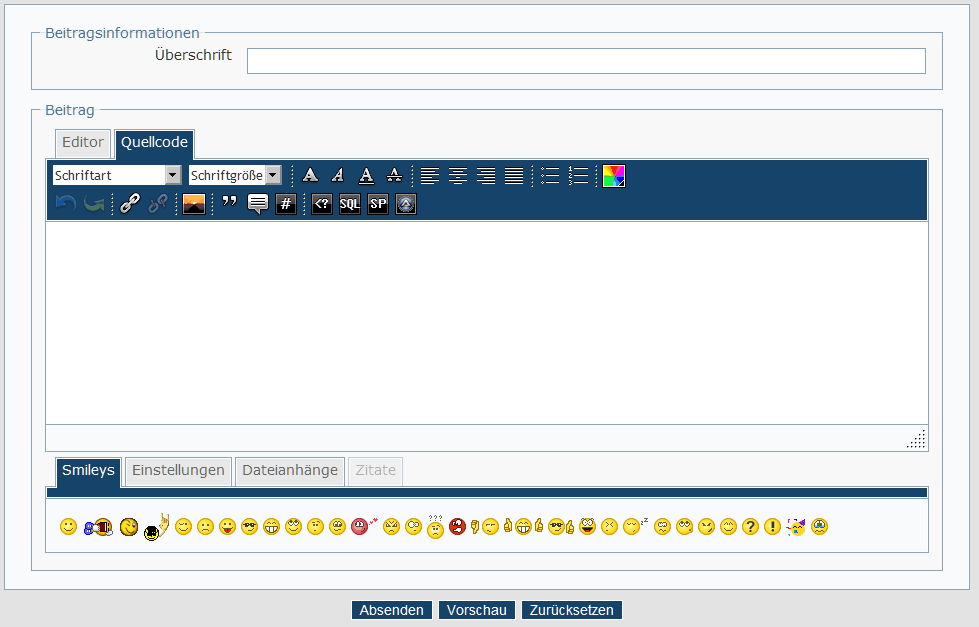
Task: Open the Schriftgröße size dropdown
Action: tap(235, 176)
